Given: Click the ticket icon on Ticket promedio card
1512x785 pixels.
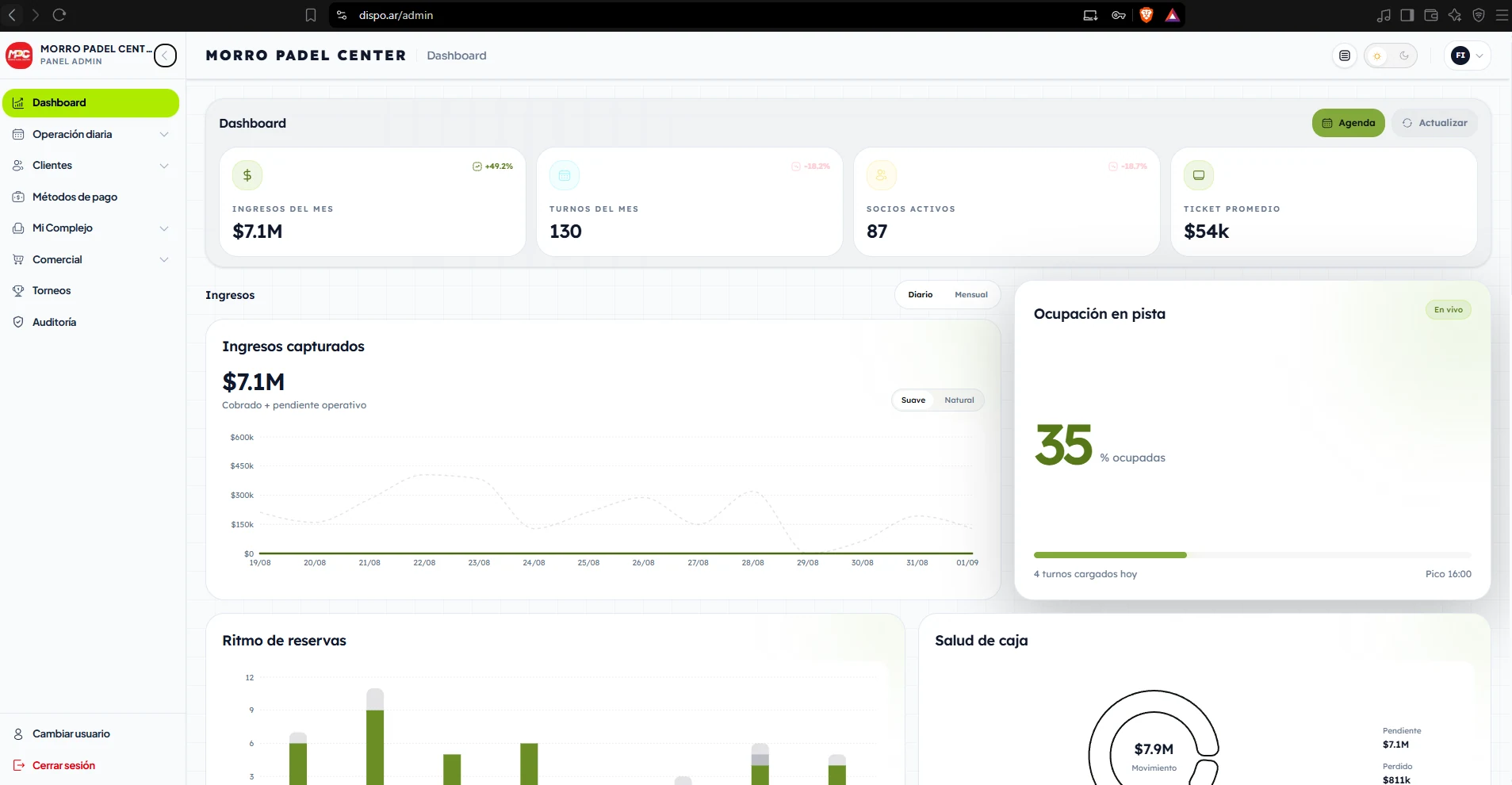Looking at the screenshot, I should (x=1199, y=175).
